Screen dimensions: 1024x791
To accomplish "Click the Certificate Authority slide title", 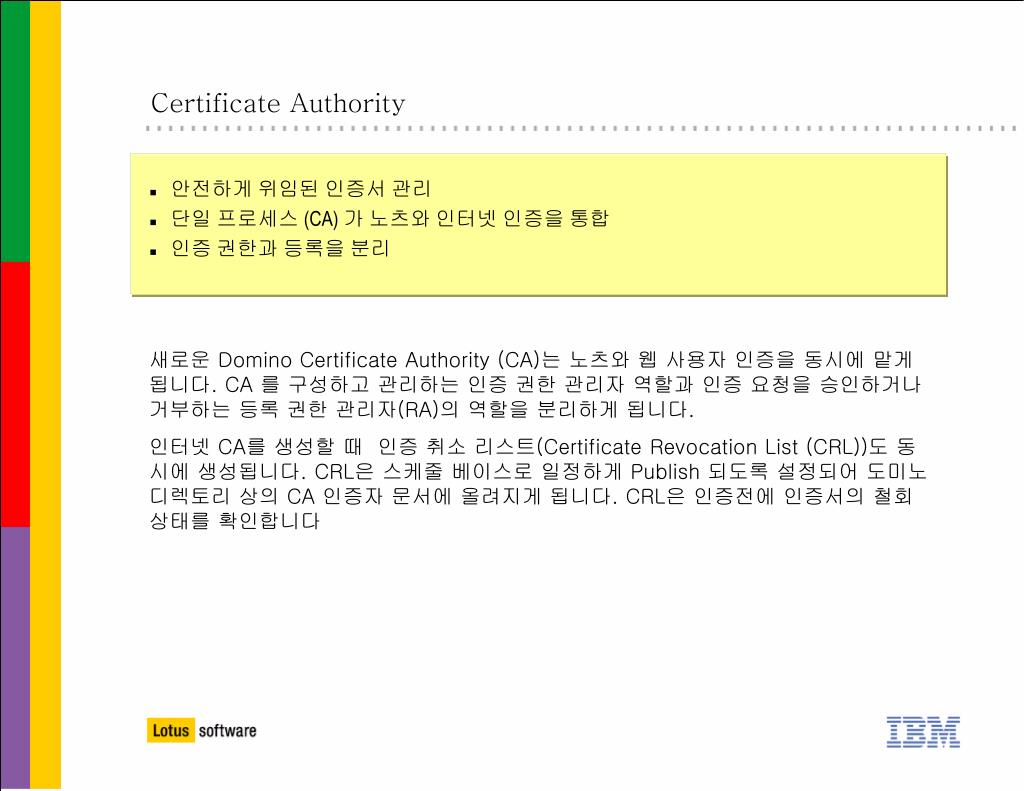I will (x=278, y=103).
